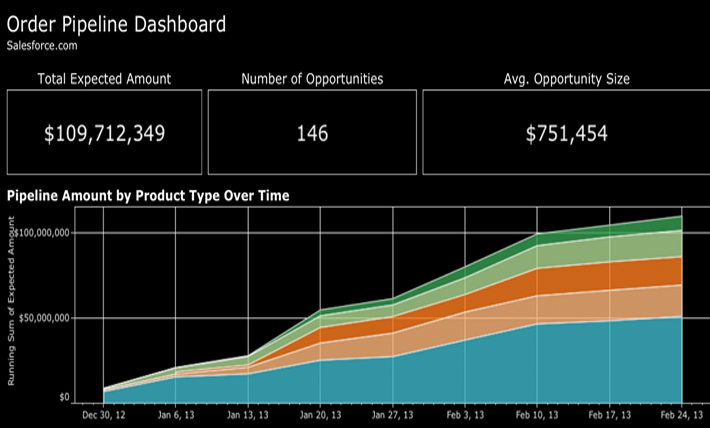
Task: Click the Total Expected Amount label
Action: click(104, 79)
